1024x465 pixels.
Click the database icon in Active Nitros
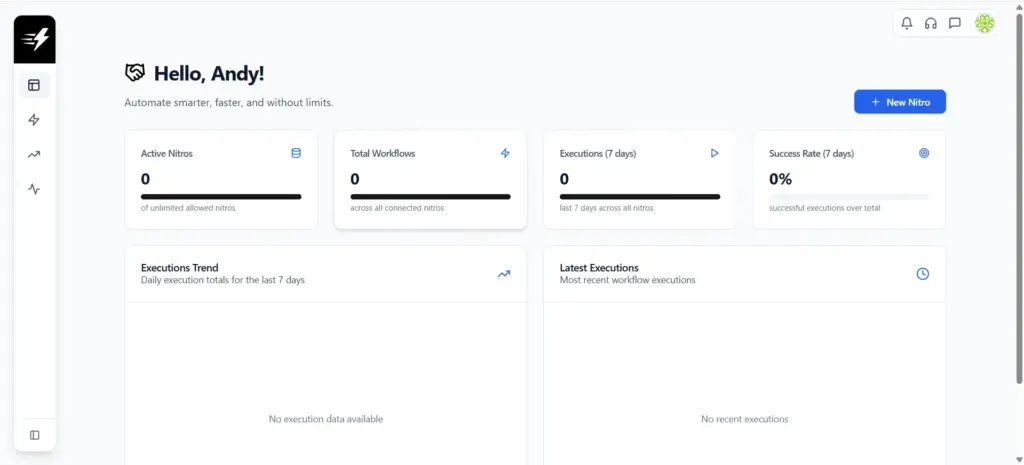[x=296, y=153]
